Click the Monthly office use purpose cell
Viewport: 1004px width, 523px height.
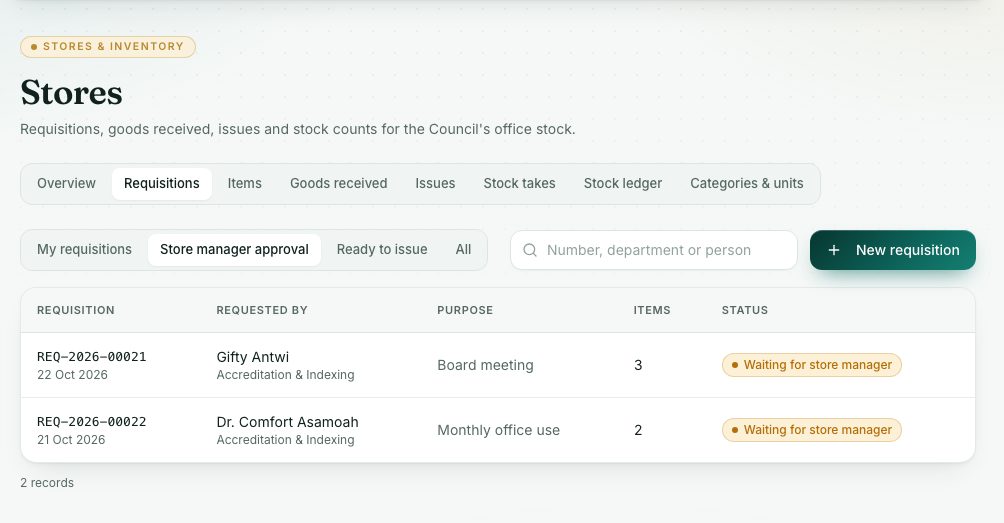(499, 431)
